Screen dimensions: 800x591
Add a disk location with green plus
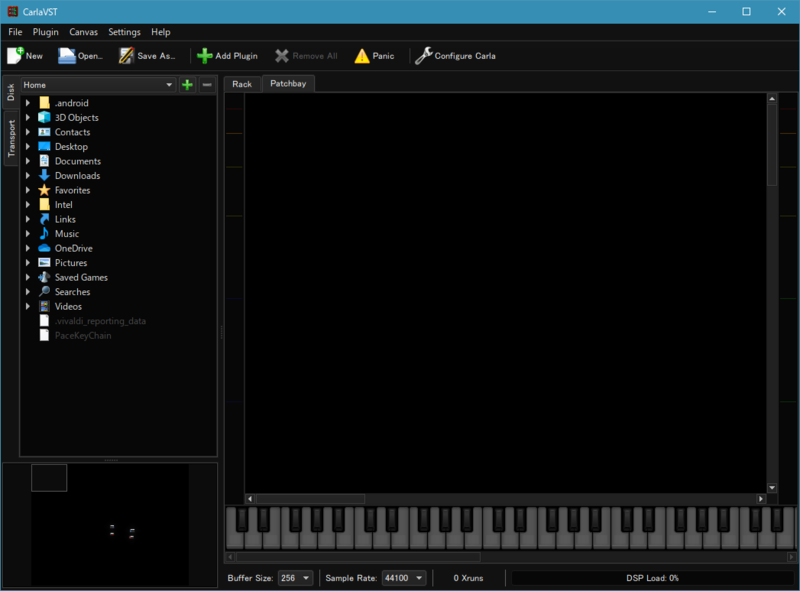pyautogui.click(x=187, y=85)
